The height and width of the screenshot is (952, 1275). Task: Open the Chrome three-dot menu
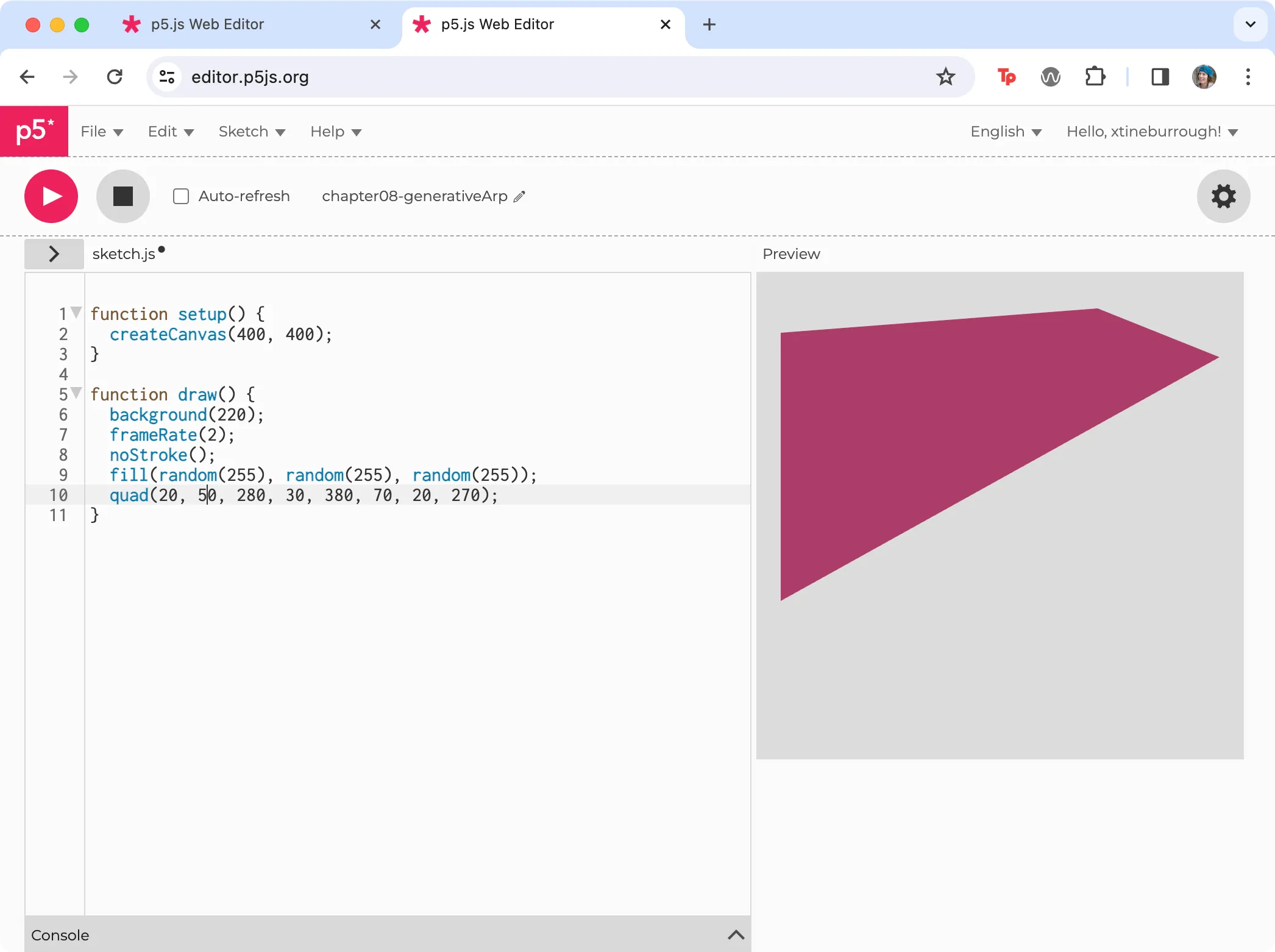click(x=1248, y=77)
